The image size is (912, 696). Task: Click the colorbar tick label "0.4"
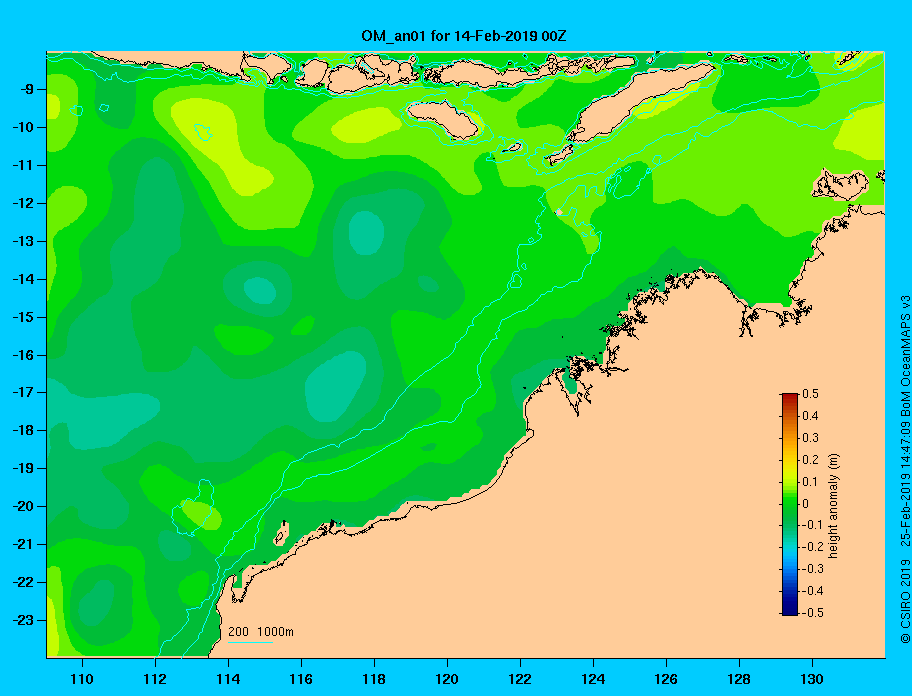point(810,416)
